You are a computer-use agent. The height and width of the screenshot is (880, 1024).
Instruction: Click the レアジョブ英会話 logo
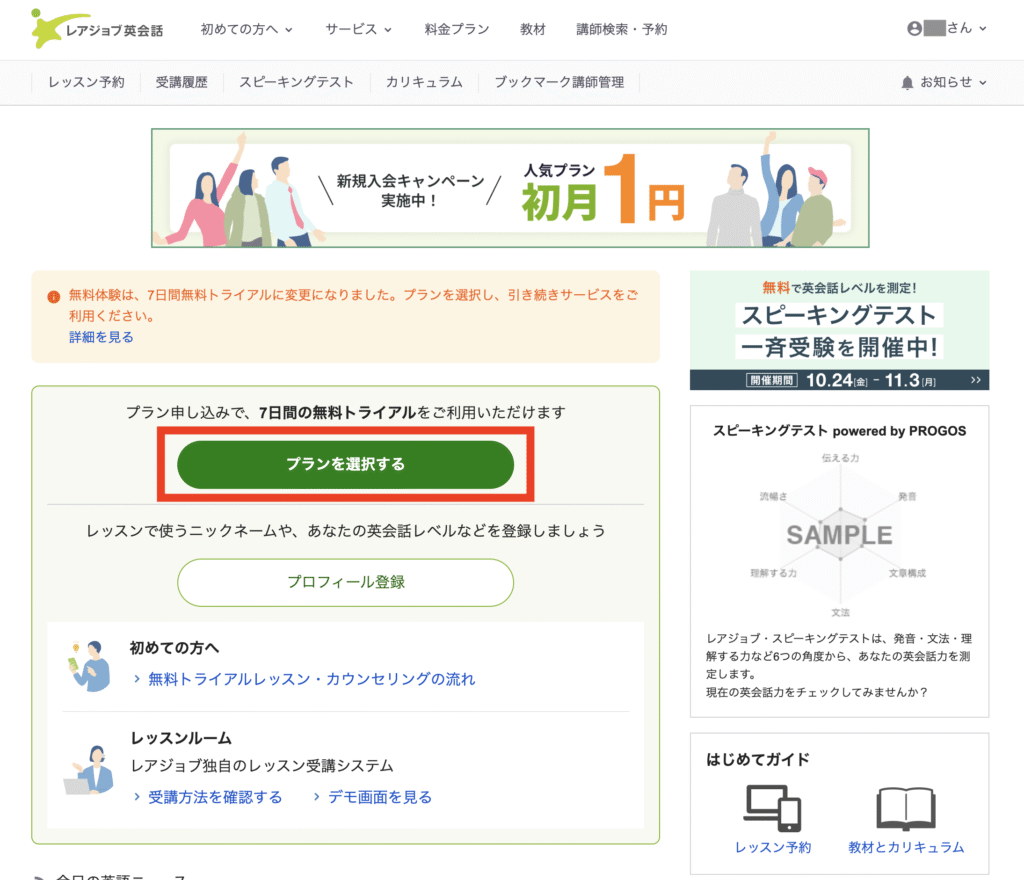pyautogui.click(x=96, y=29)
